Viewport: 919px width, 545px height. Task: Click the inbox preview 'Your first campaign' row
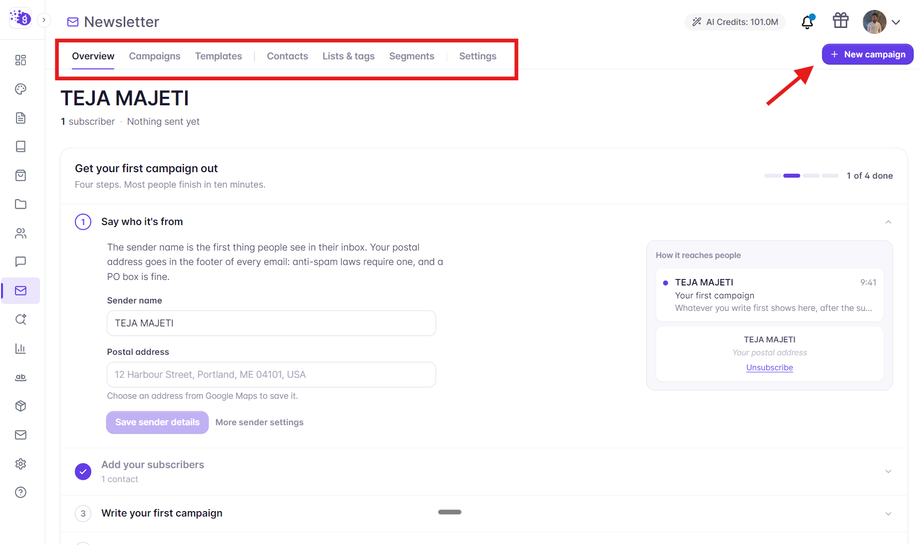[x=770, y=295]
